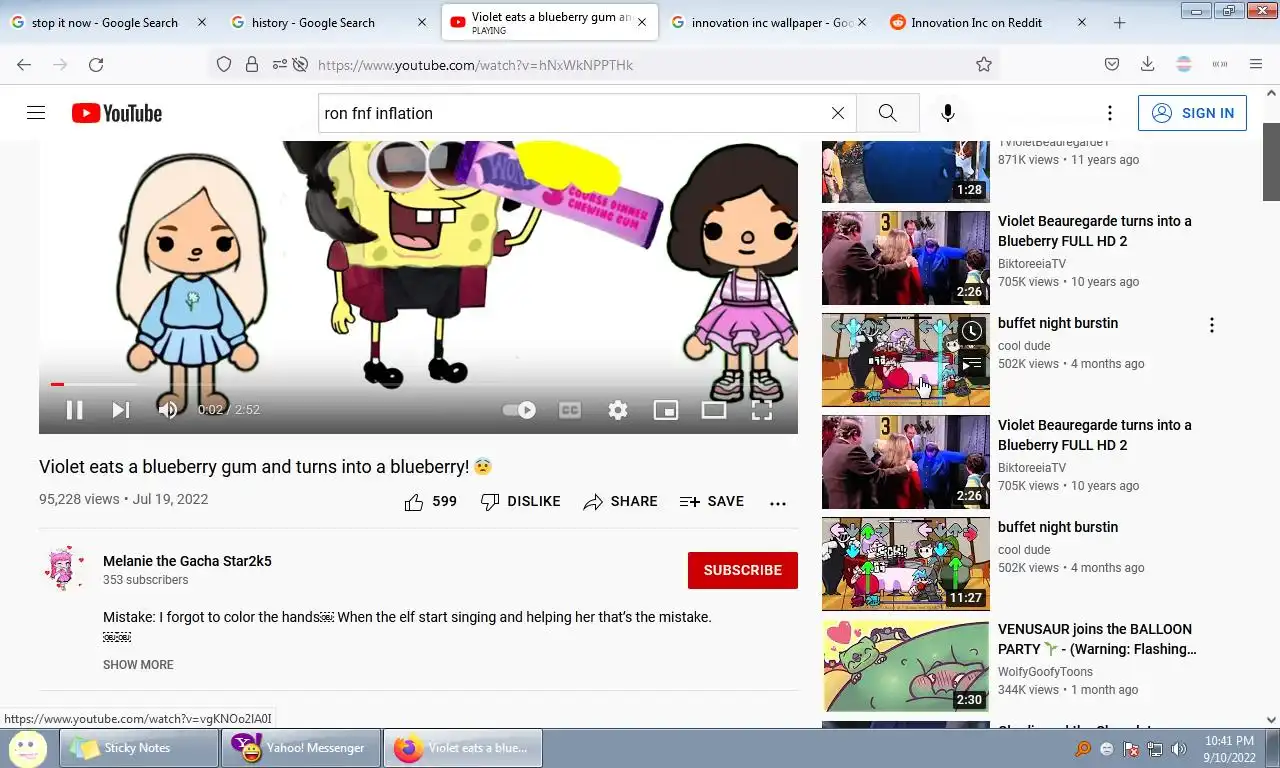
Task: Enable miniplayer mode
Action: (666, 410)
